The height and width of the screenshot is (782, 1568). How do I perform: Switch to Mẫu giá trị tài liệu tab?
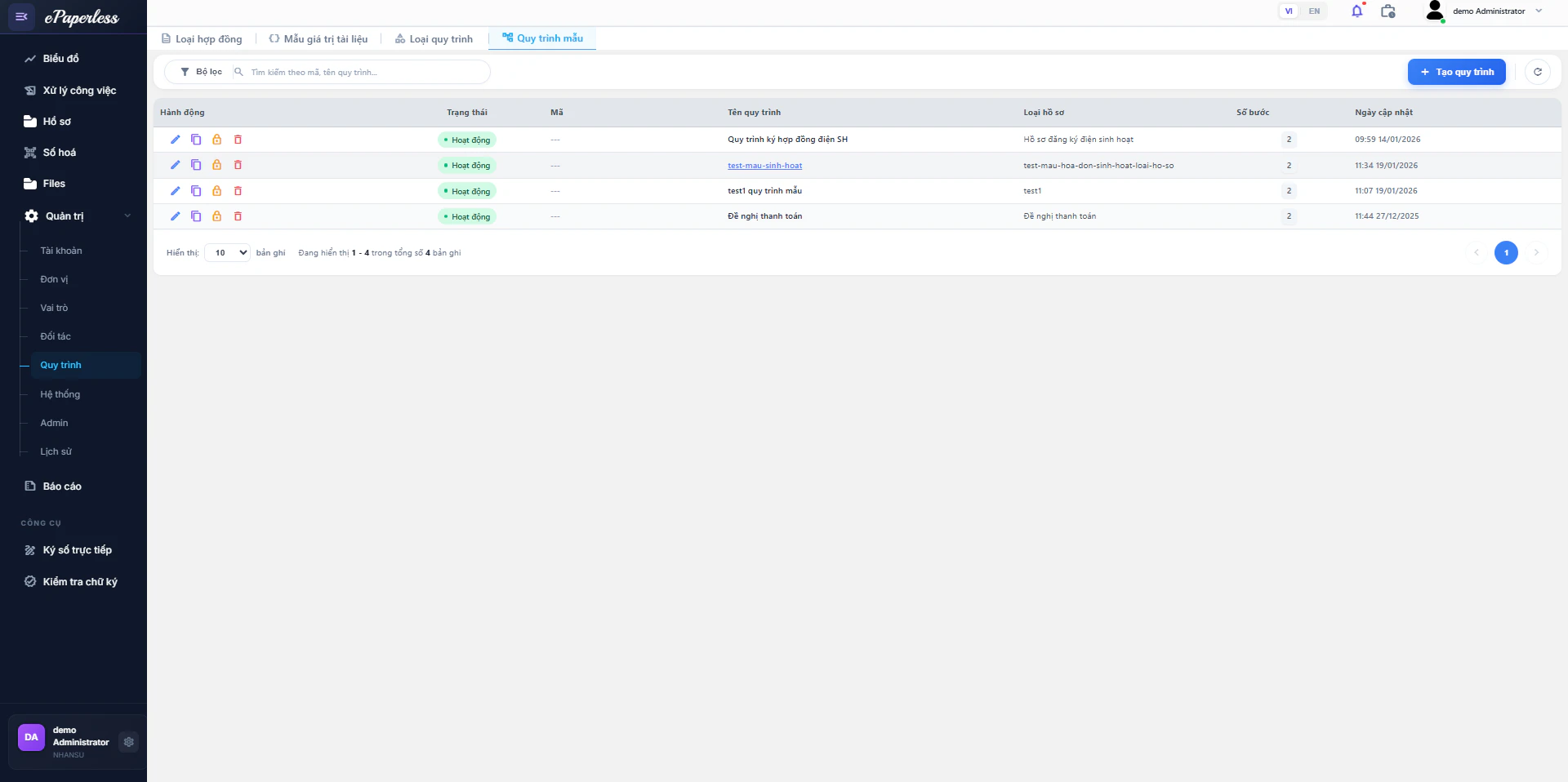pos(318,39)
